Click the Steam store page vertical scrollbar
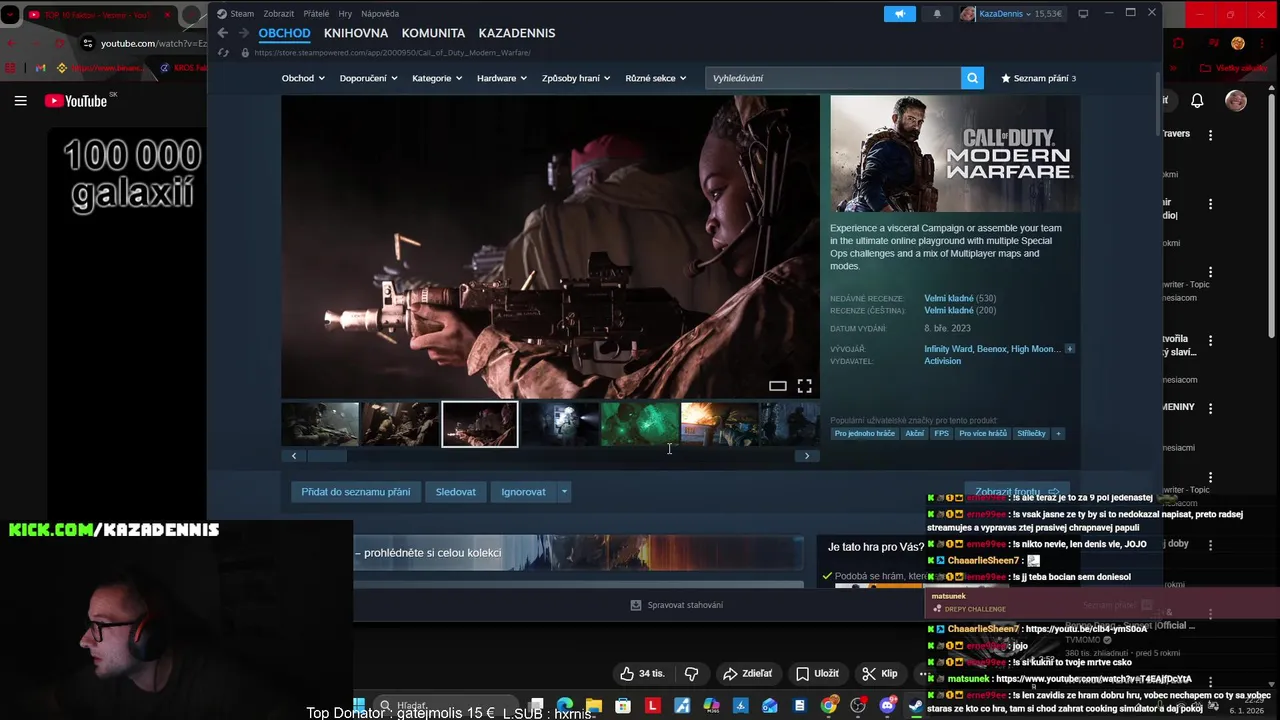The image size is (1280, 720). (x=1158, y=104)
